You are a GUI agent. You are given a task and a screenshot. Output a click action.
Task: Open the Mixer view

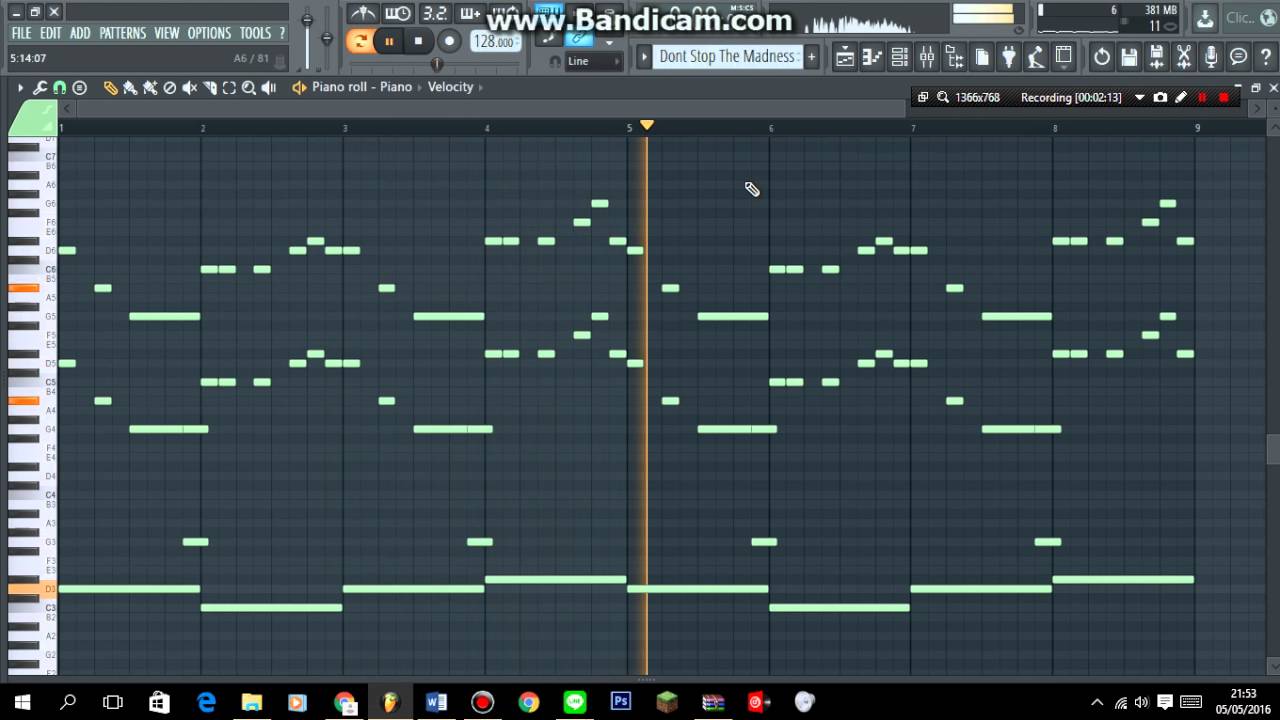(927, 57)
